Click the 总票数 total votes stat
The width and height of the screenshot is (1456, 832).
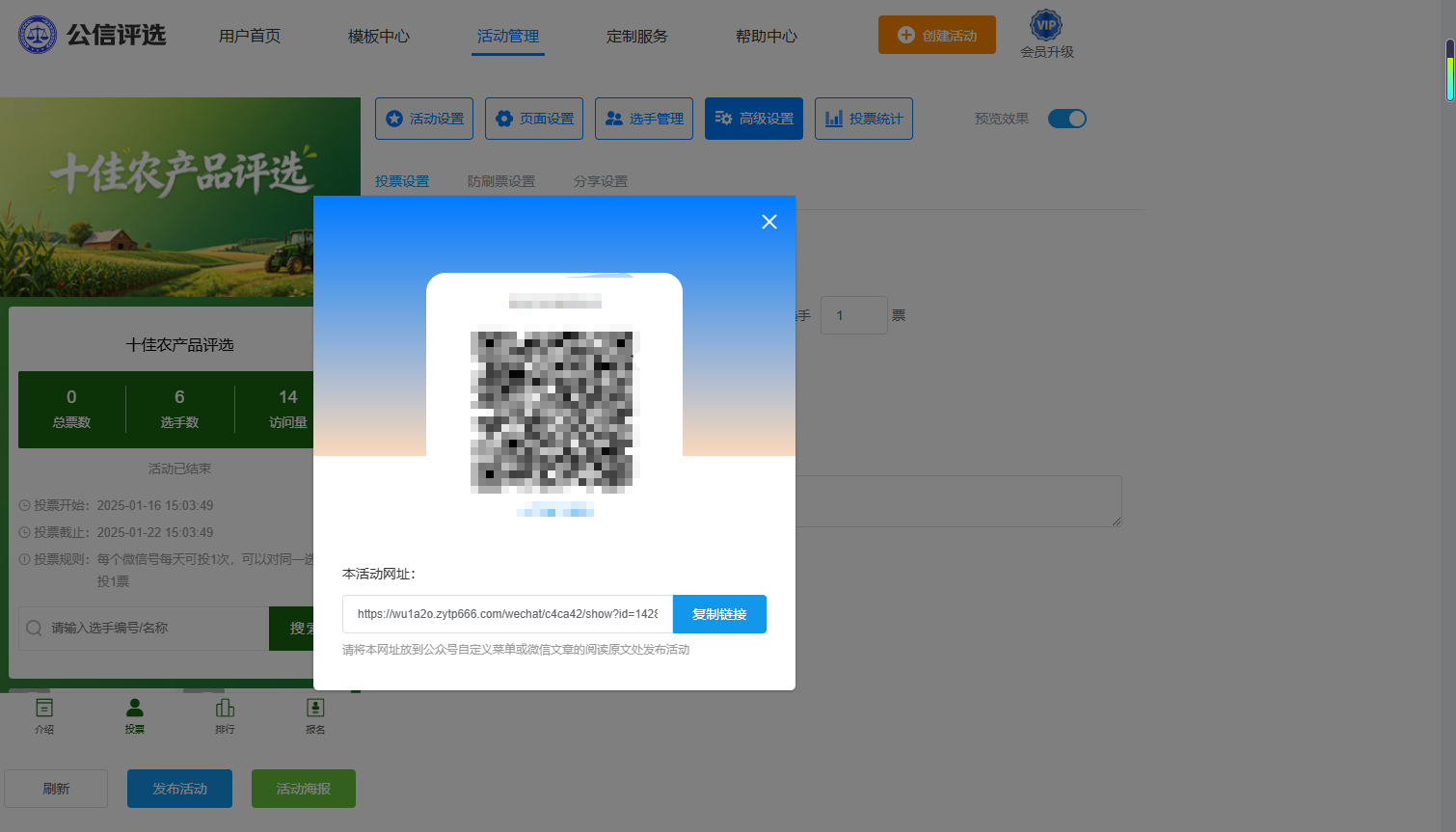pos(71,409)
